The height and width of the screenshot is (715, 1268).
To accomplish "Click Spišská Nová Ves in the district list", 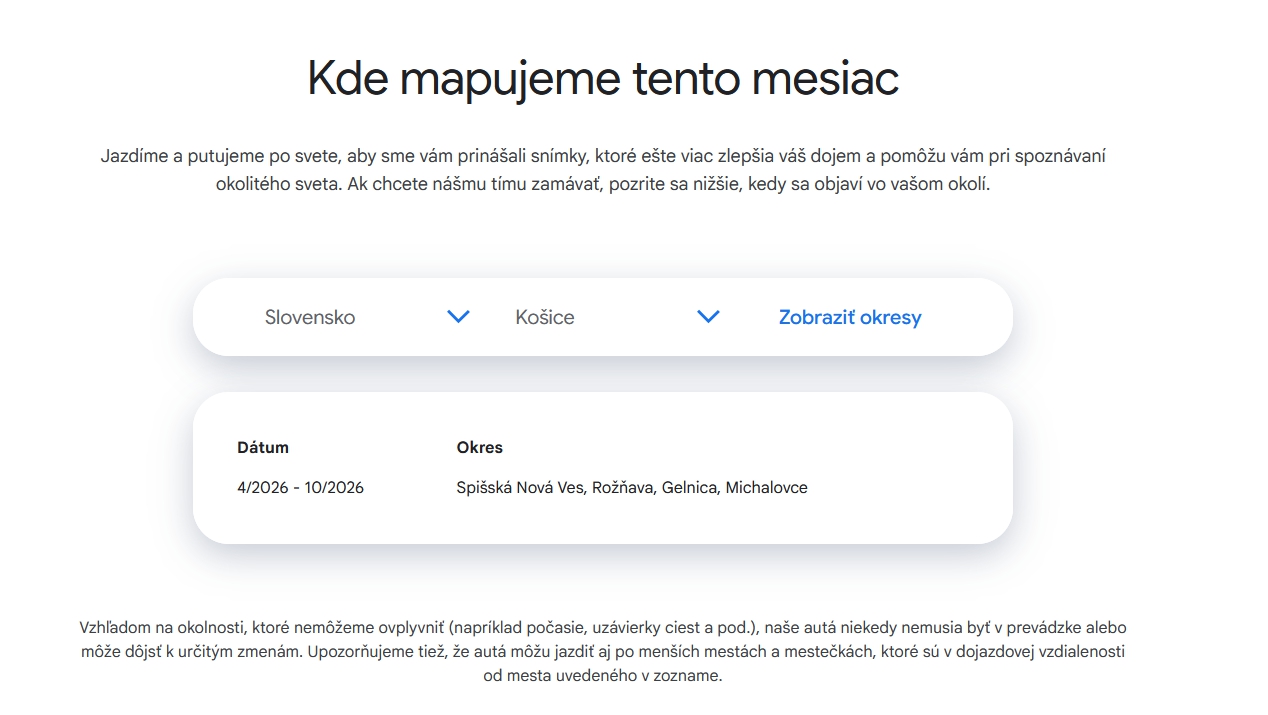I will click(x=519, y=488).
